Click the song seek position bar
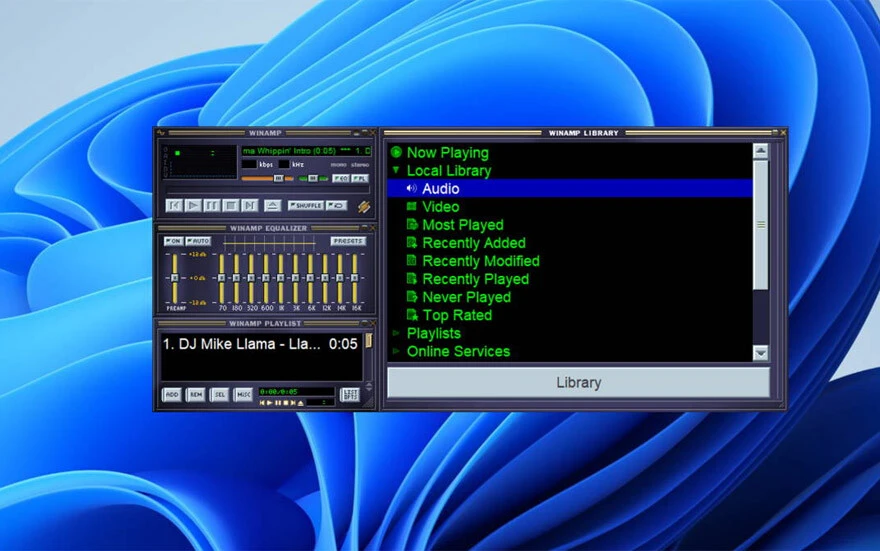 pos(268,190)
